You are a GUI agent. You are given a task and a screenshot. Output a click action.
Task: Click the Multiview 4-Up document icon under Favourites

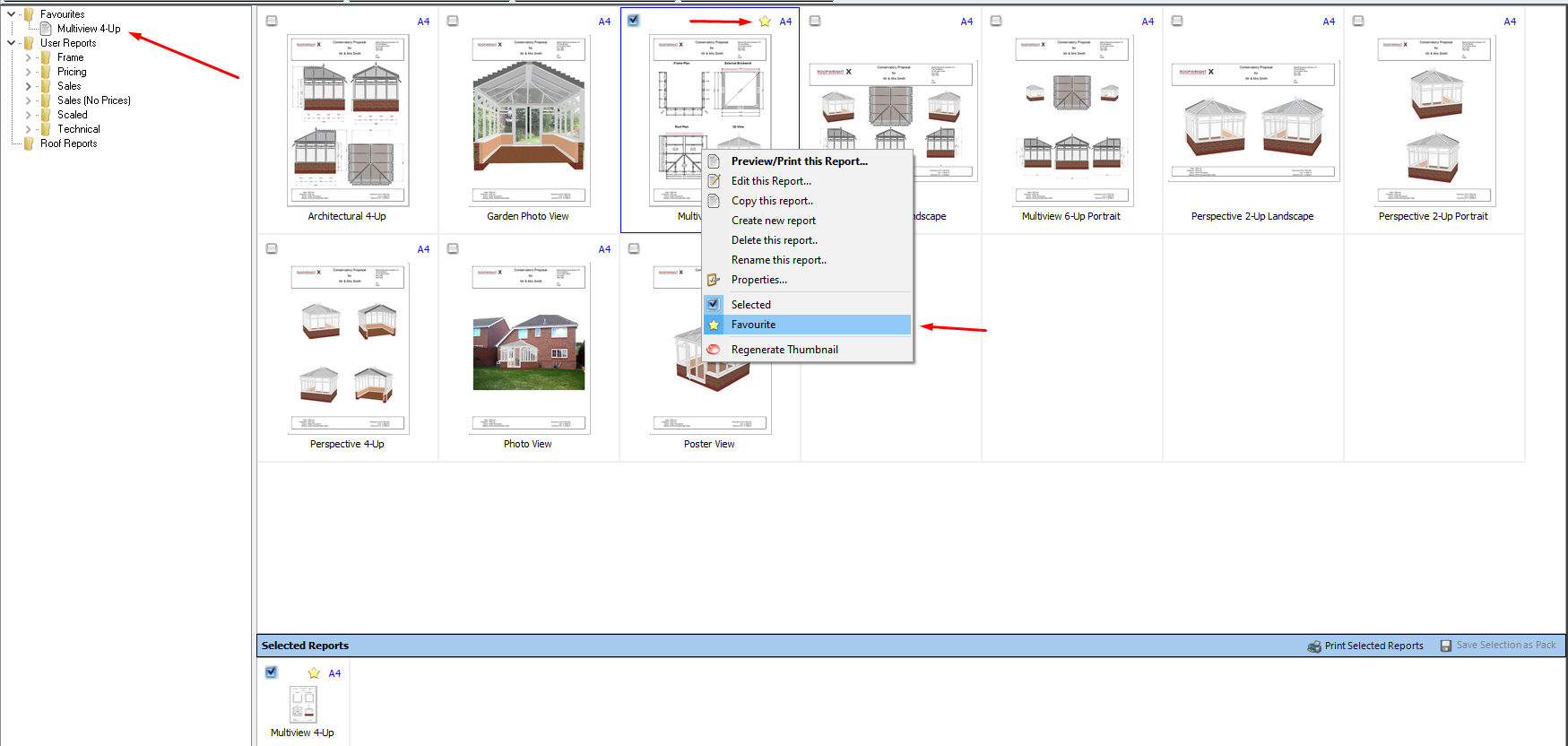click(46, 29)
